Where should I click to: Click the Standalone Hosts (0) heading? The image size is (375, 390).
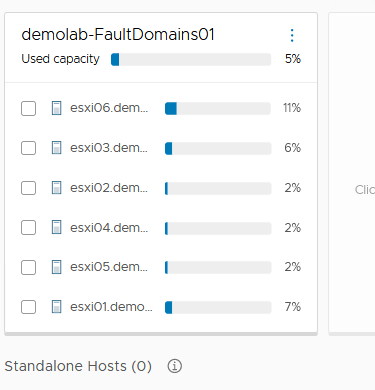pyautogui.click(x=78, y=366)
